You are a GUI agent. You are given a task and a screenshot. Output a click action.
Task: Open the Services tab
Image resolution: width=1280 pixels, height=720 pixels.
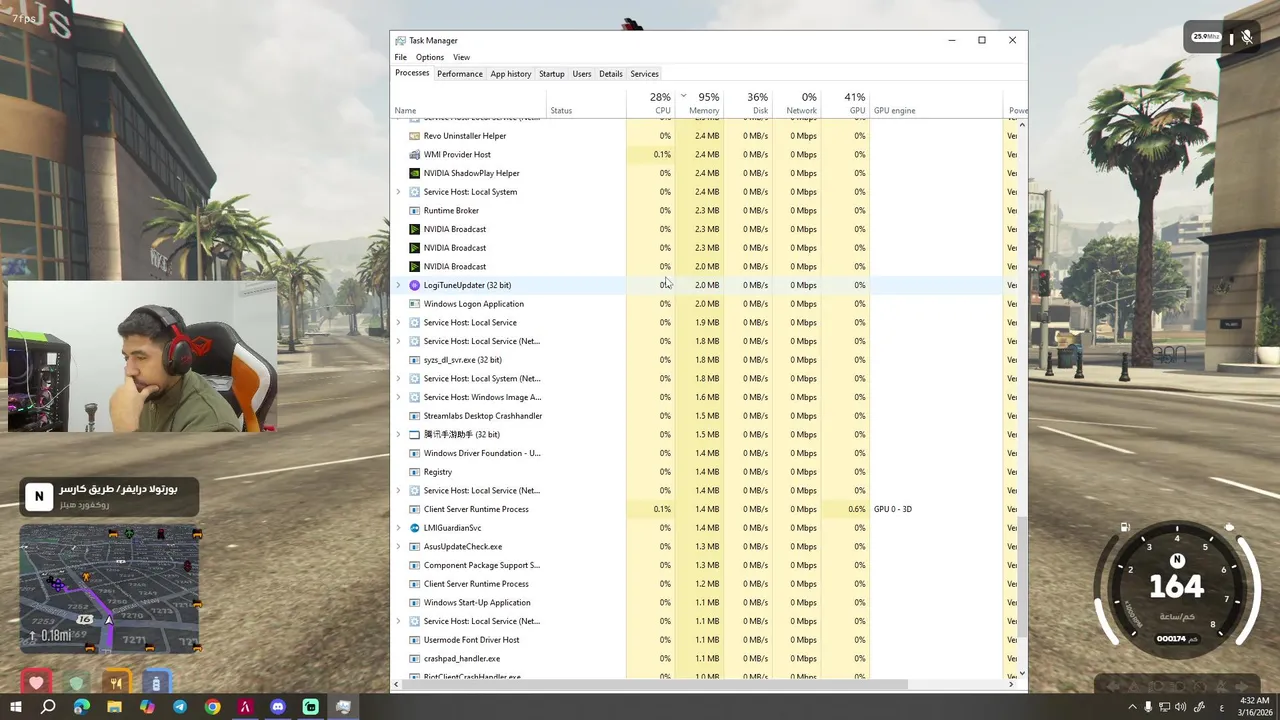645,74
